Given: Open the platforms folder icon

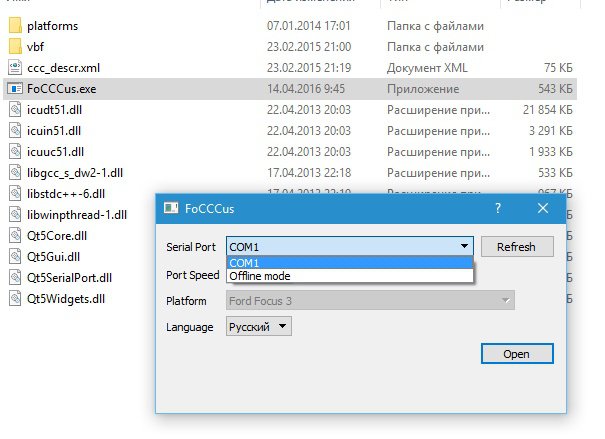Looking at the screenshot, I should point(15,26).
